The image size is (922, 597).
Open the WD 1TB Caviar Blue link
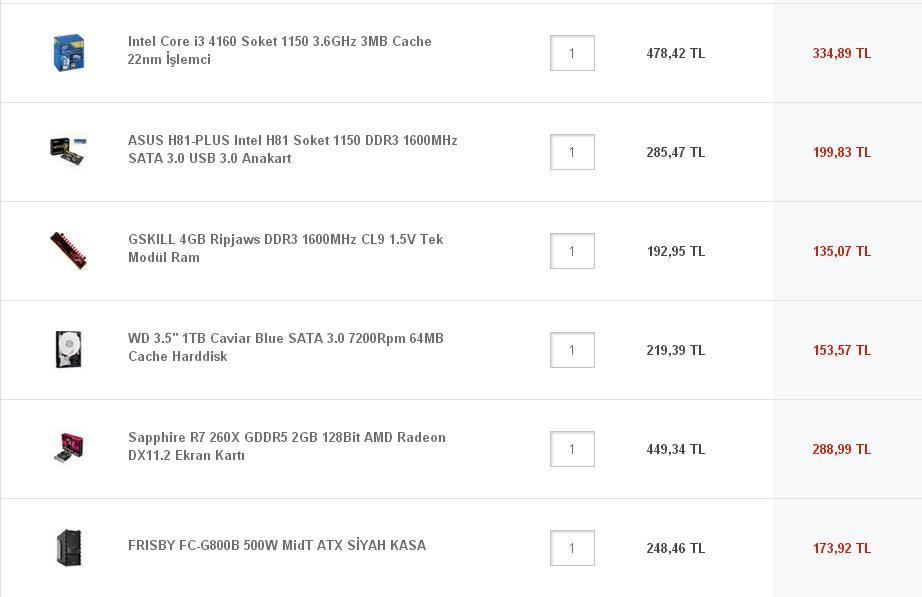(285, 347)
